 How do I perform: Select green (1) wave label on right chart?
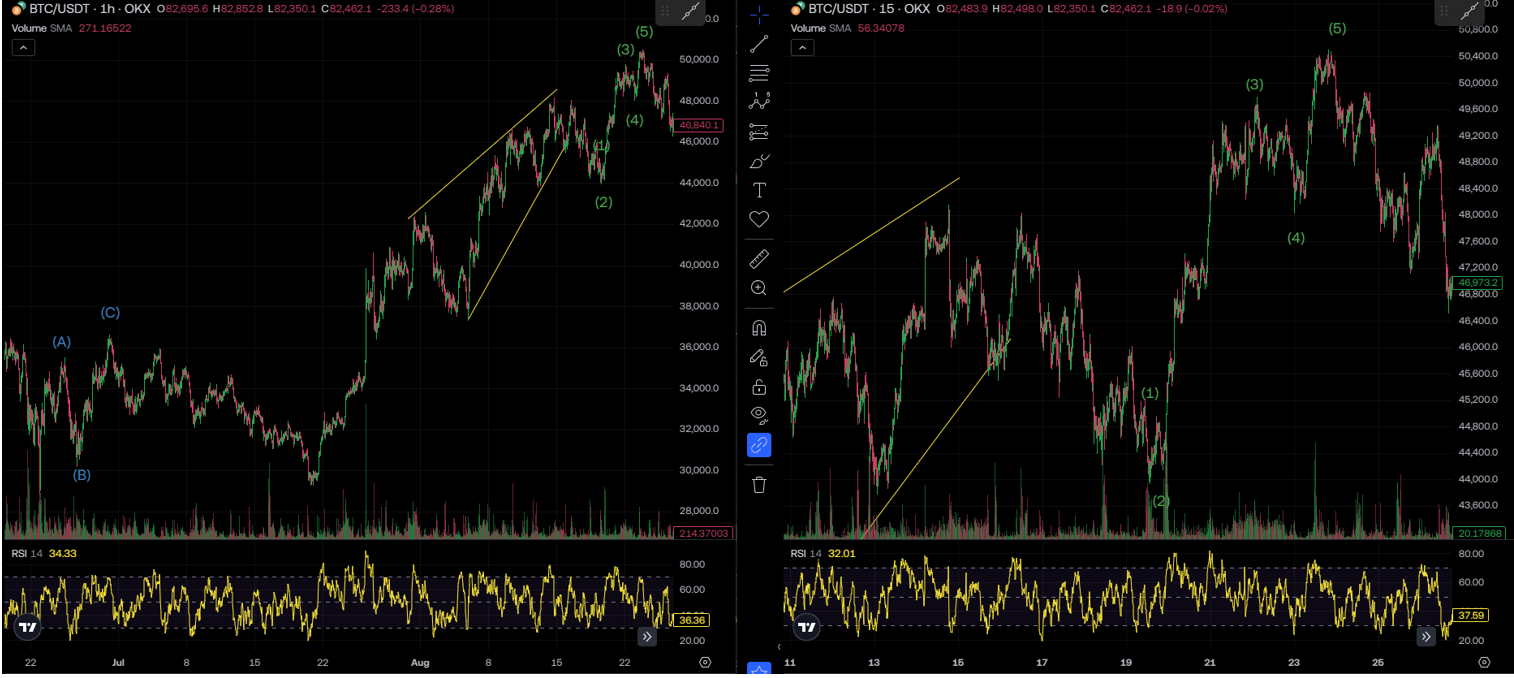[1150, 393]
